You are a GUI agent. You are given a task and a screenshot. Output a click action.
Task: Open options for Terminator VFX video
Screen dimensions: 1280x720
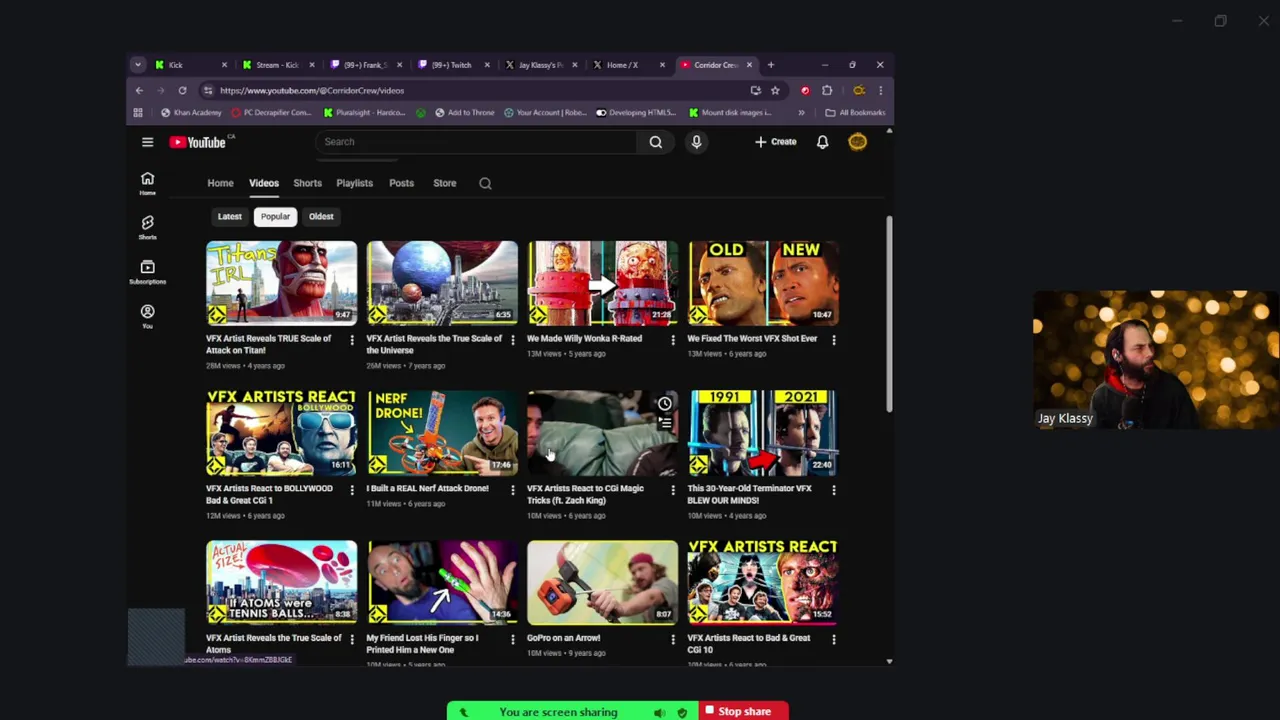click(833, 490)
